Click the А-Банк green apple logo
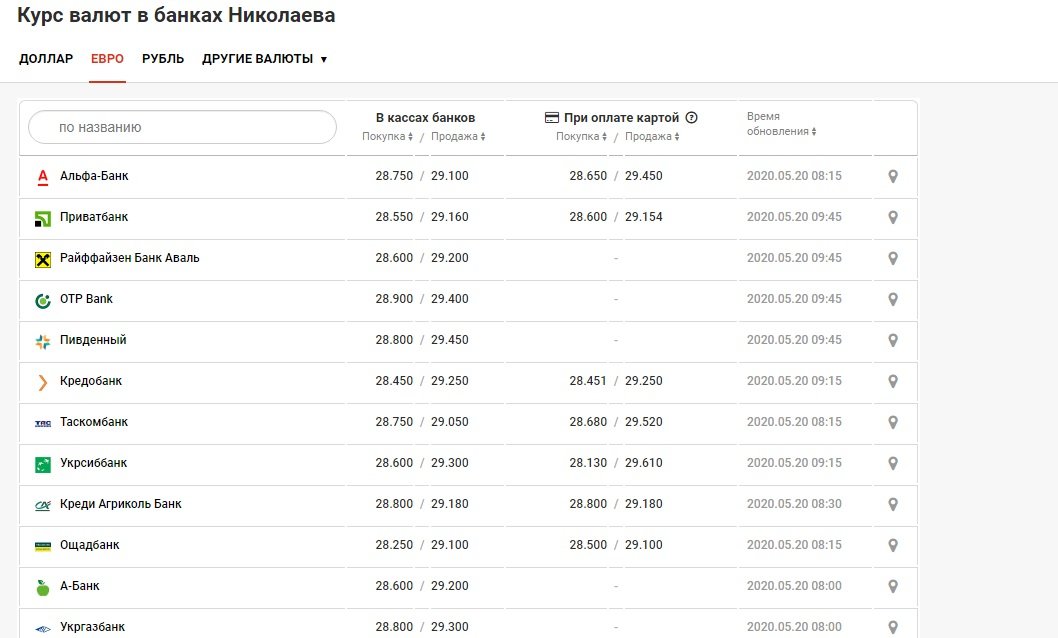1058x638 pixels. pos(43,587)
